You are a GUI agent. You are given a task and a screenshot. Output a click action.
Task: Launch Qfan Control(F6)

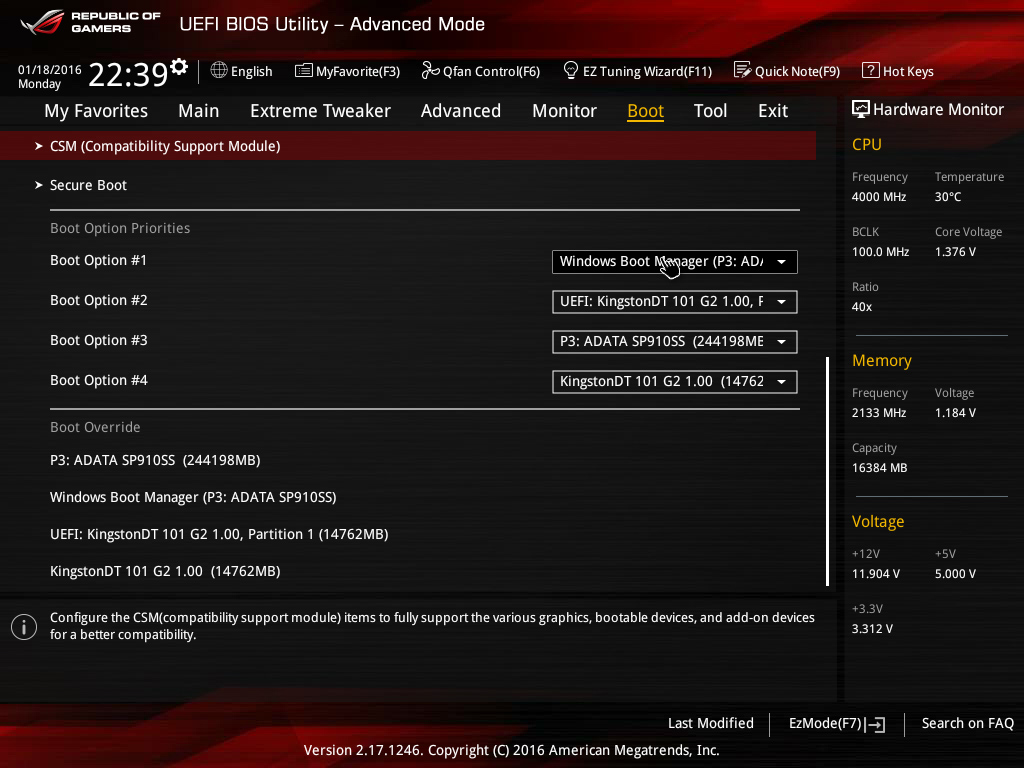point(481,71)
